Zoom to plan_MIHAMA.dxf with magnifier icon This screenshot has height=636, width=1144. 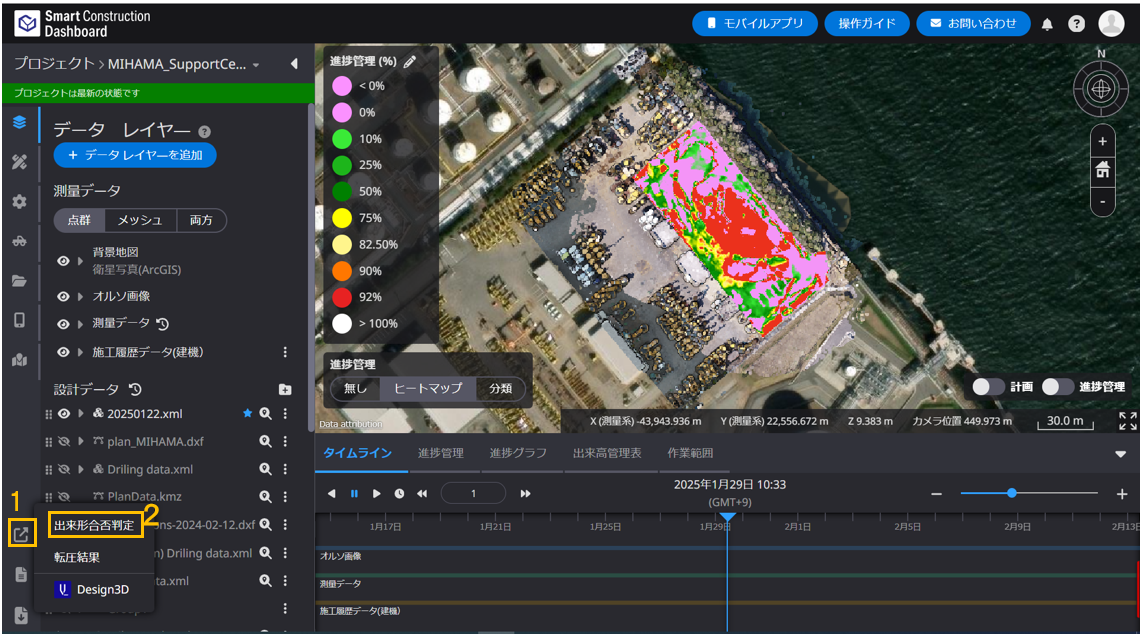(266, 441)
